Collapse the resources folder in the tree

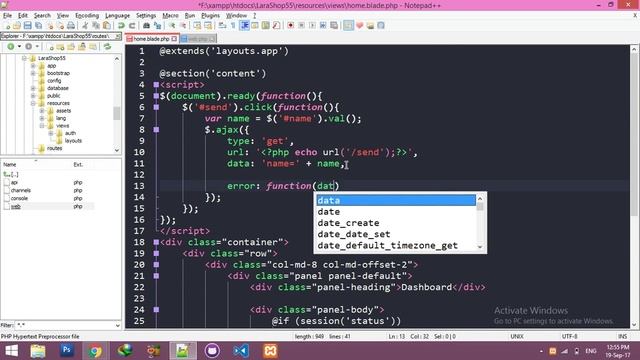click(33, 103)
